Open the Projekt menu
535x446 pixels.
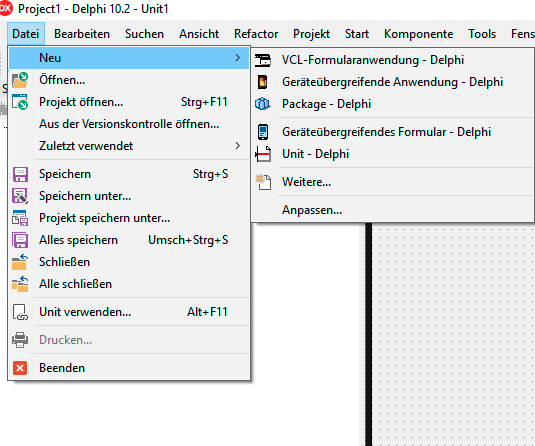(x=311, y=34)
